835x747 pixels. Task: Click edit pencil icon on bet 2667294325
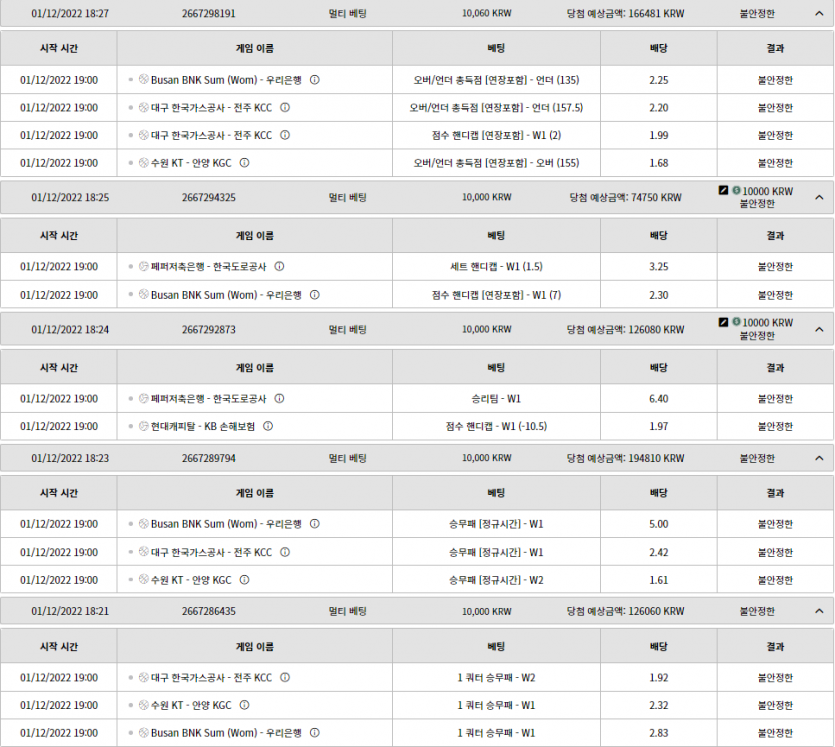coord(723,190)
